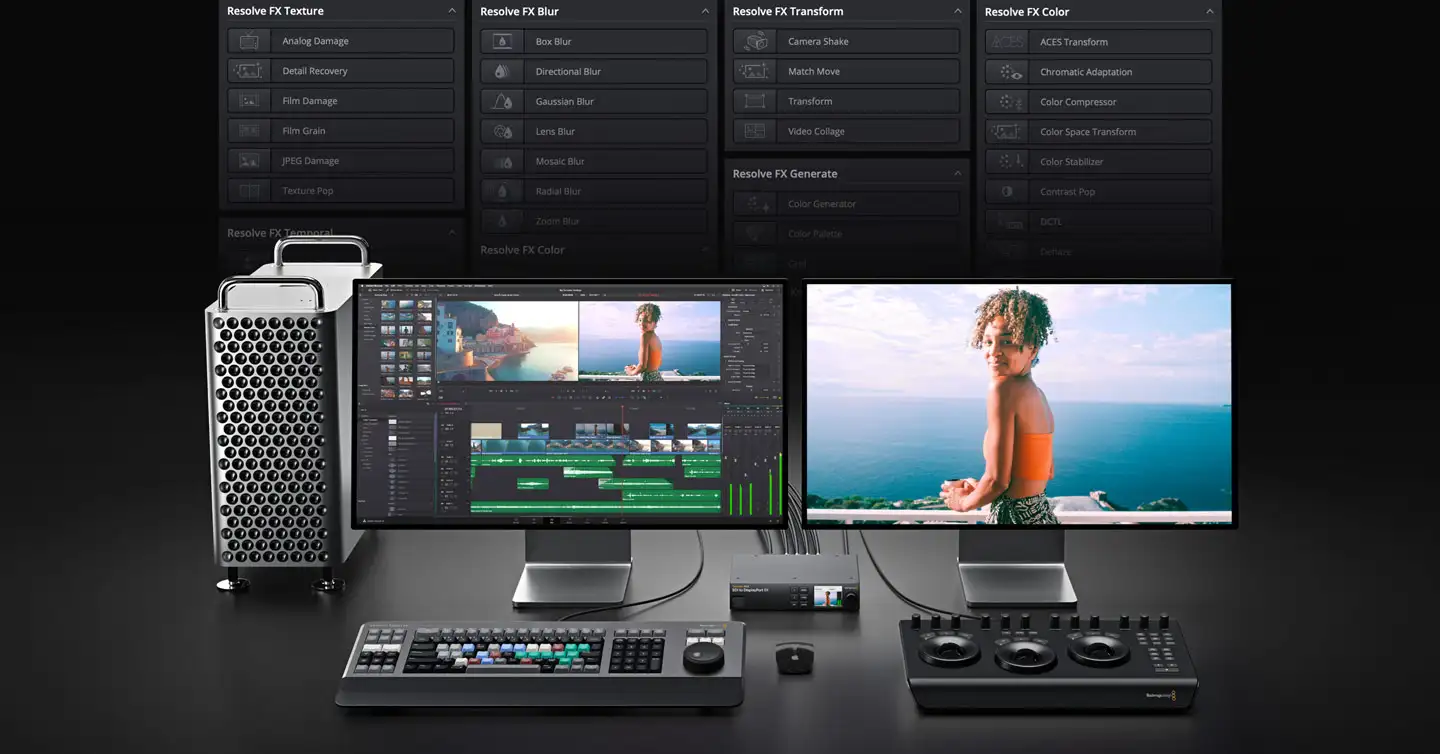
Task: Collapse the Resolve FX Blur group
Action: (x=705, y=12)
